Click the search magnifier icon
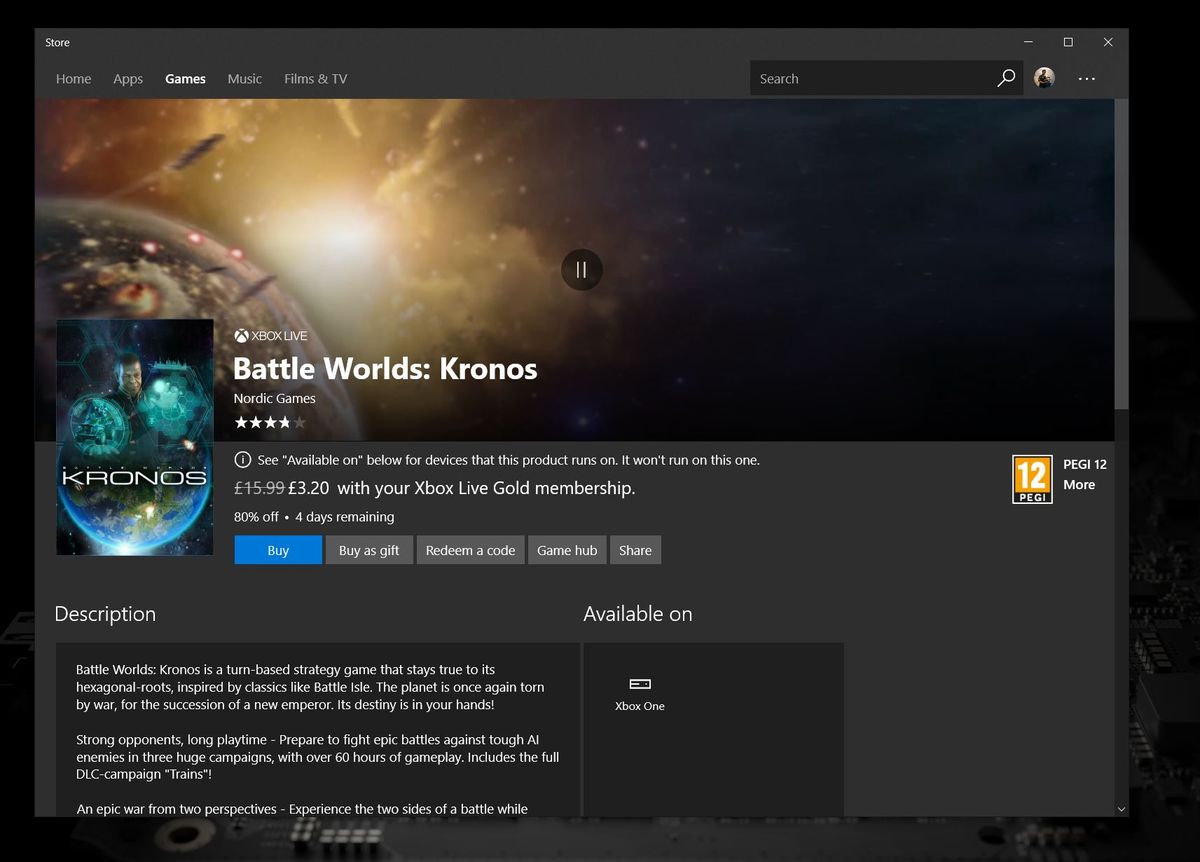This screenshot has width=1200, height=862. pyautogui.click(x=1006, y=78)
